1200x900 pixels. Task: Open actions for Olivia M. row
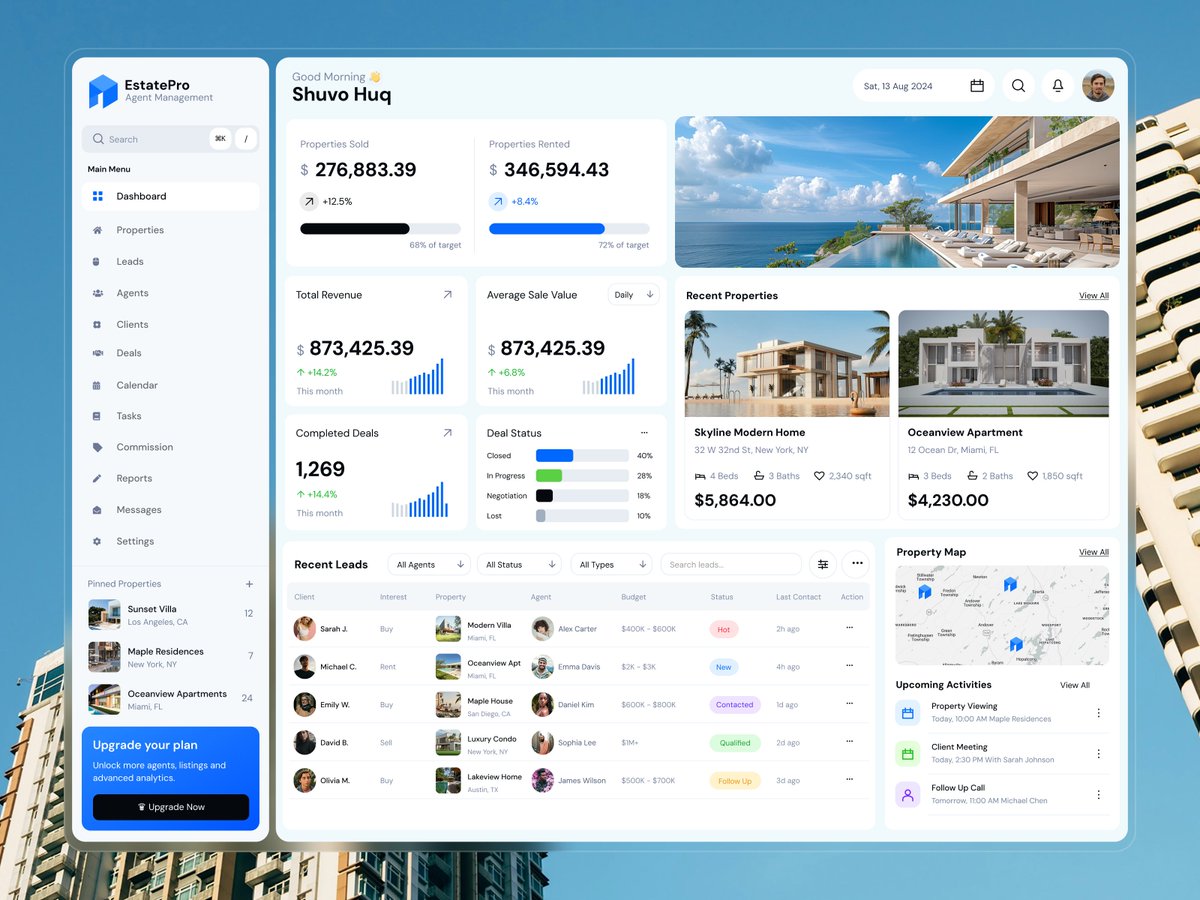[850, 779]
